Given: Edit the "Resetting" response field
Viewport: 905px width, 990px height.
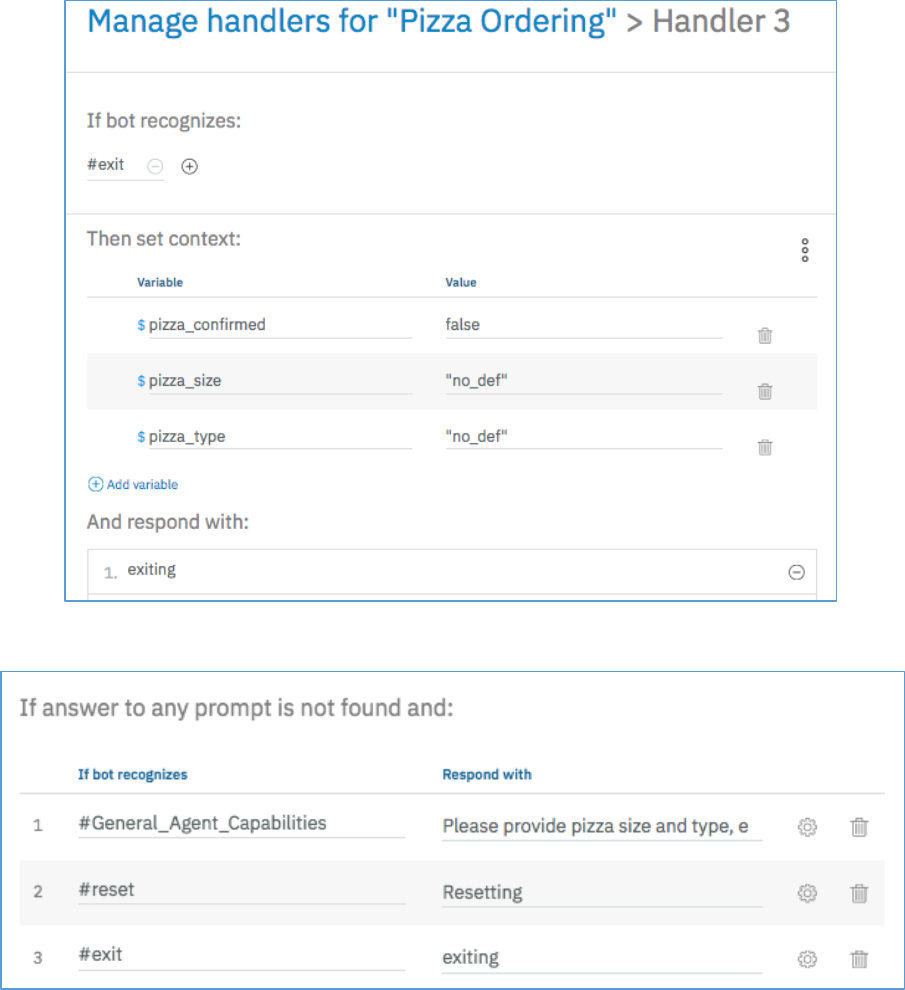Looking at the screenshot, I should tap(600, 892).
